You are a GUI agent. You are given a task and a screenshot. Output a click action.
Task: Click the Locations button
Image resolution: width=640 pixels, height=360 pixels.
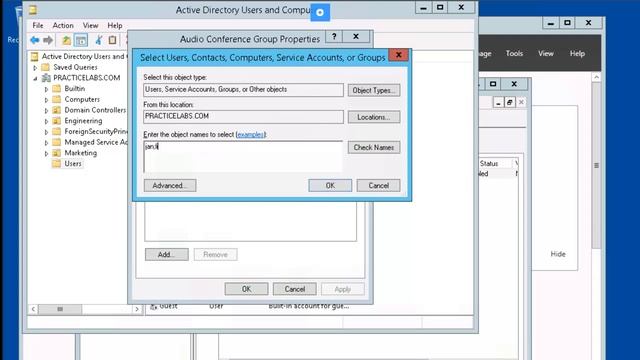373,117
